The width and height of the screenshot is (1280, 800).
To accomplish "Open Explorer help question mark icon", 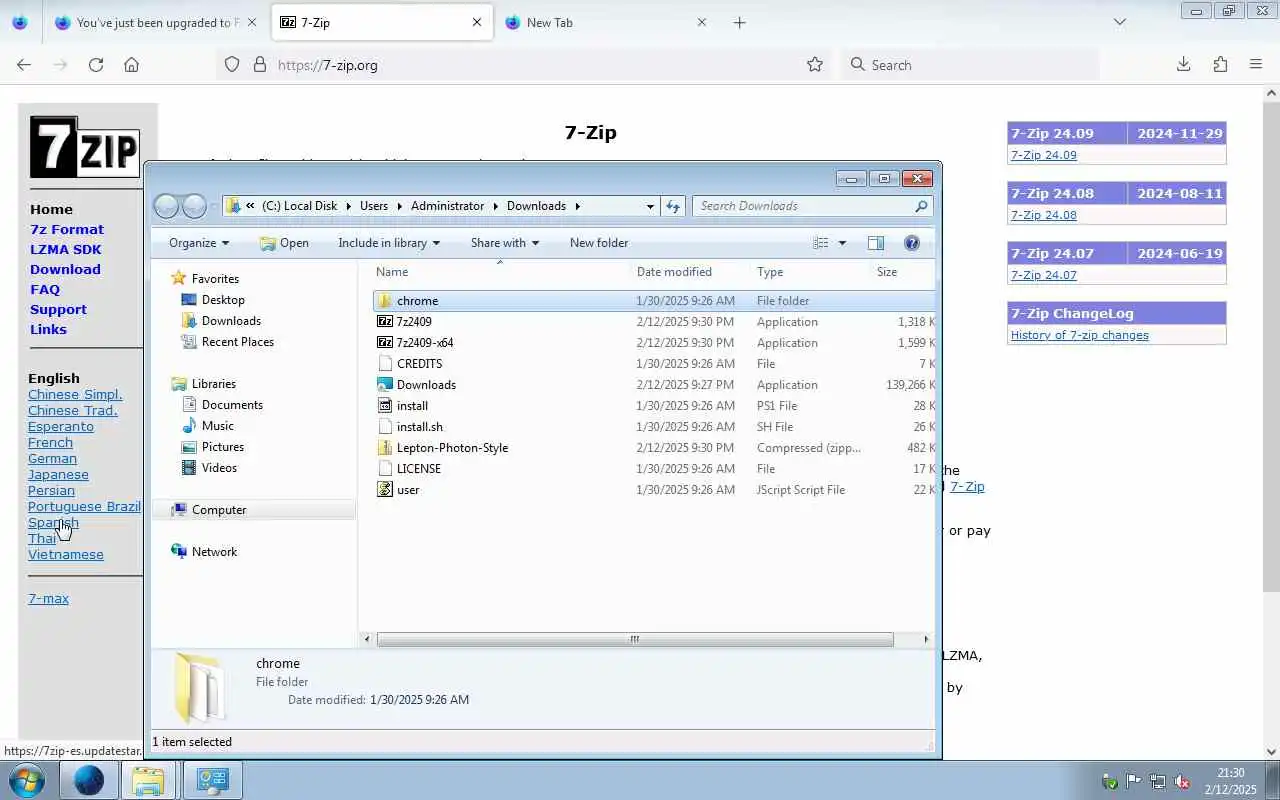I will point(912,243).
